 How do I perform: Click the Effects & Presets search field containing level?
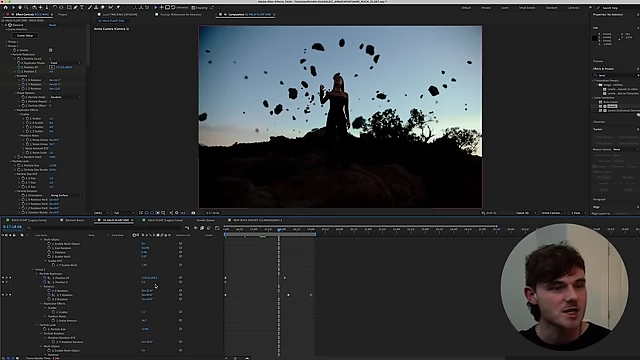tap(616, 76)
